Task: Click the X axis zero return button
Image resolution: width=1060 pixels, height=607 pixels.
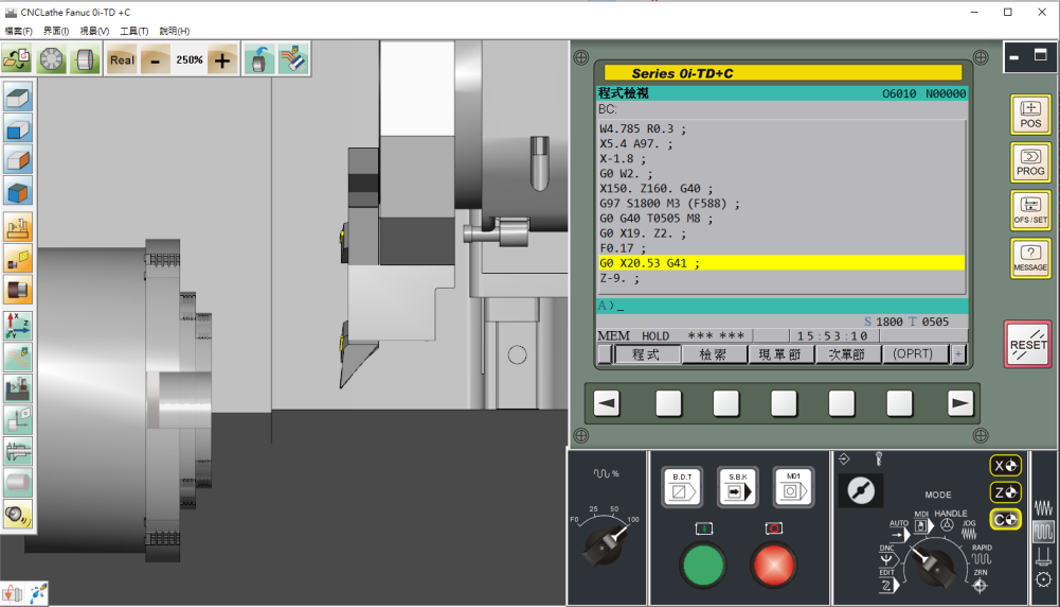Action: click(1005, 466)
